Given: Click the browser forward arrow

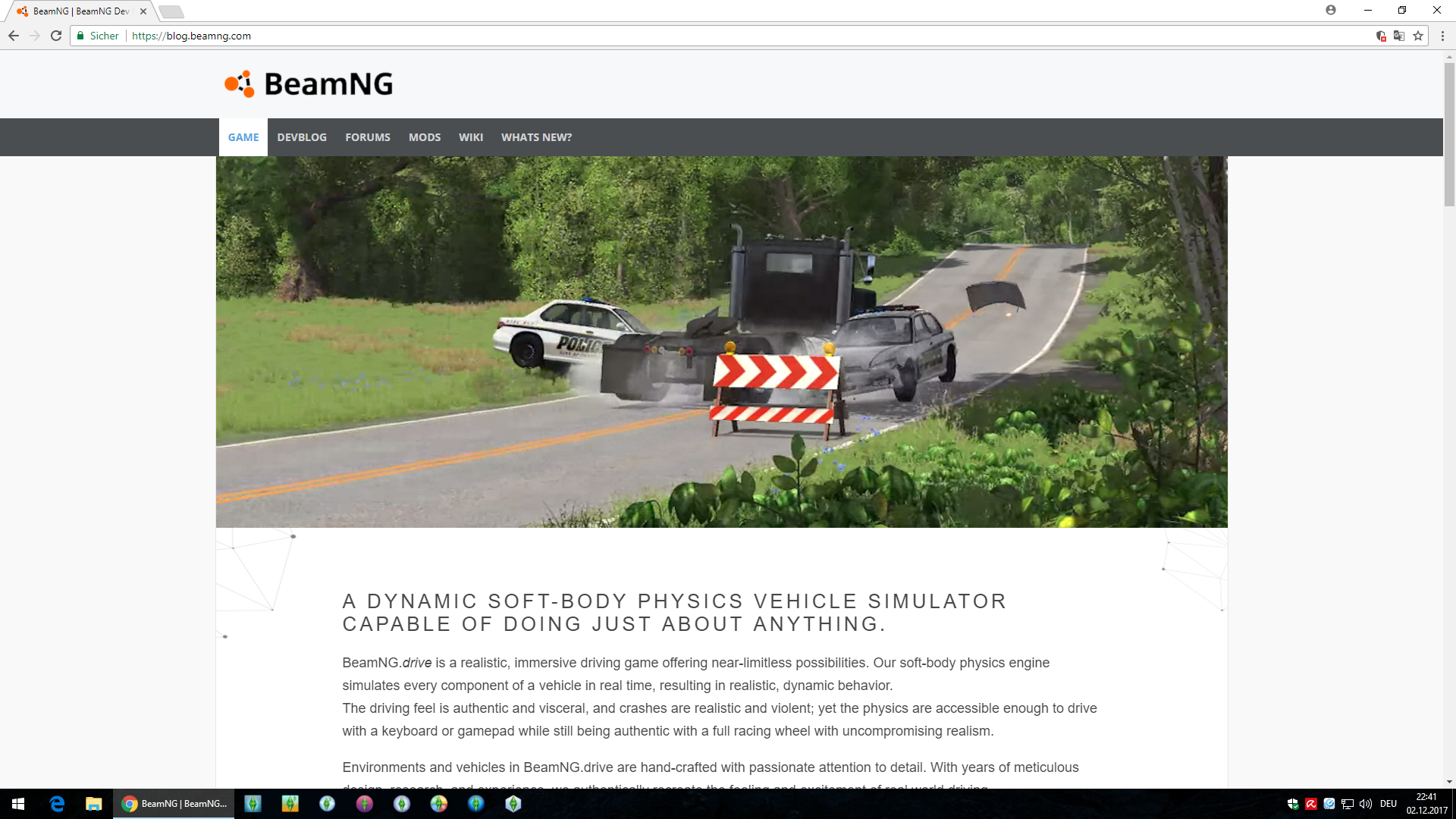Looking at the screenshot, I should pyautogui.click(x=35, y=36).
